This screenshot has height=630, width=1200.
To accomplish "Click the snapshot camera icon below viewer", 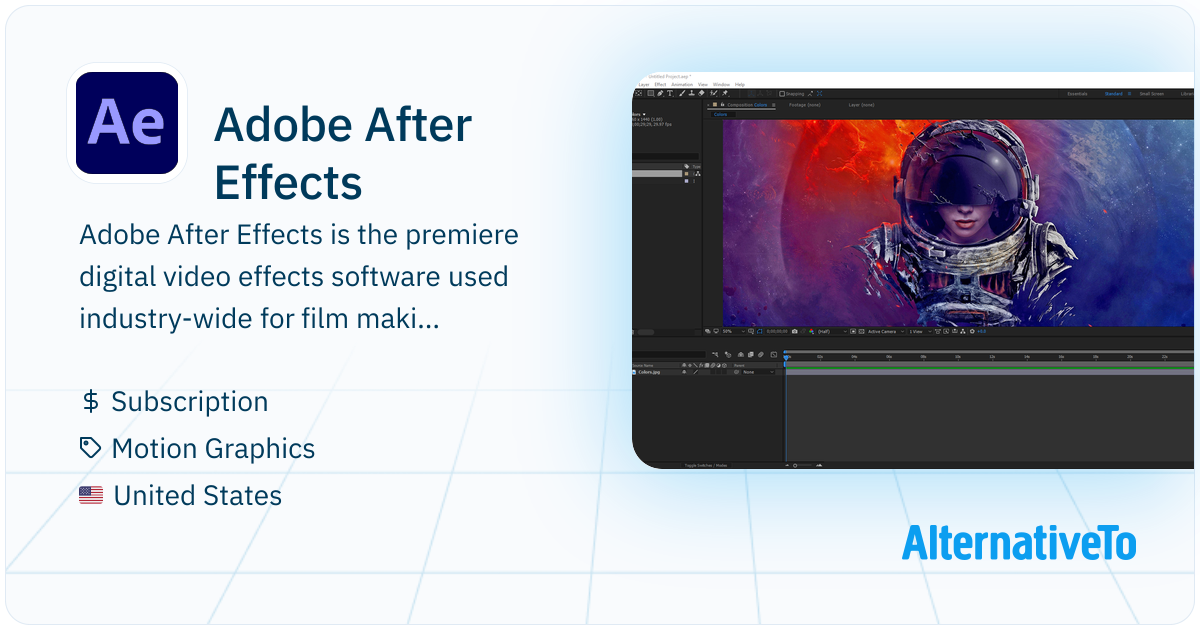I will tap(794, 331).
